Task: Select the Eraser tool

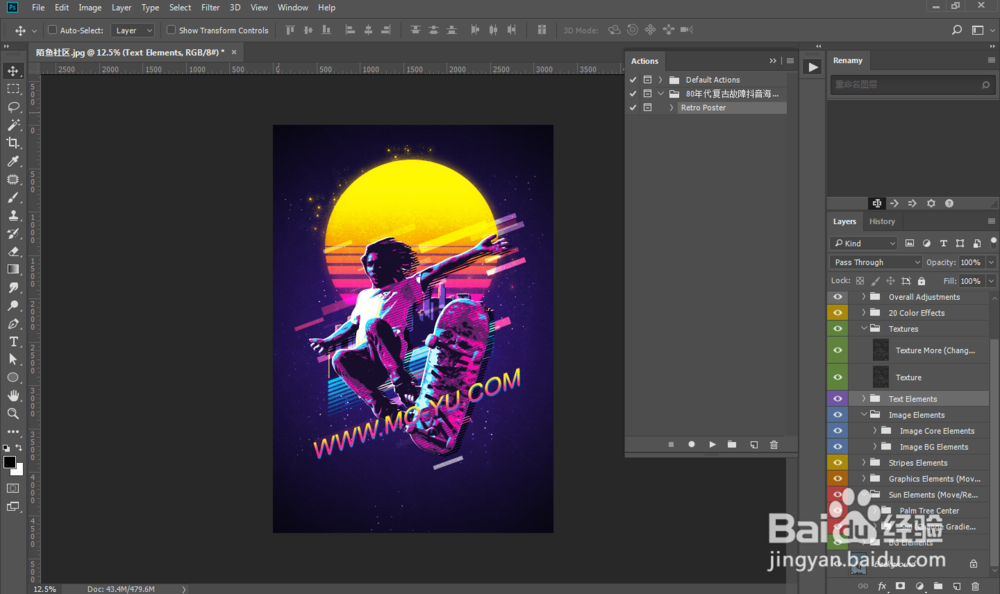Action: (13, 251)
